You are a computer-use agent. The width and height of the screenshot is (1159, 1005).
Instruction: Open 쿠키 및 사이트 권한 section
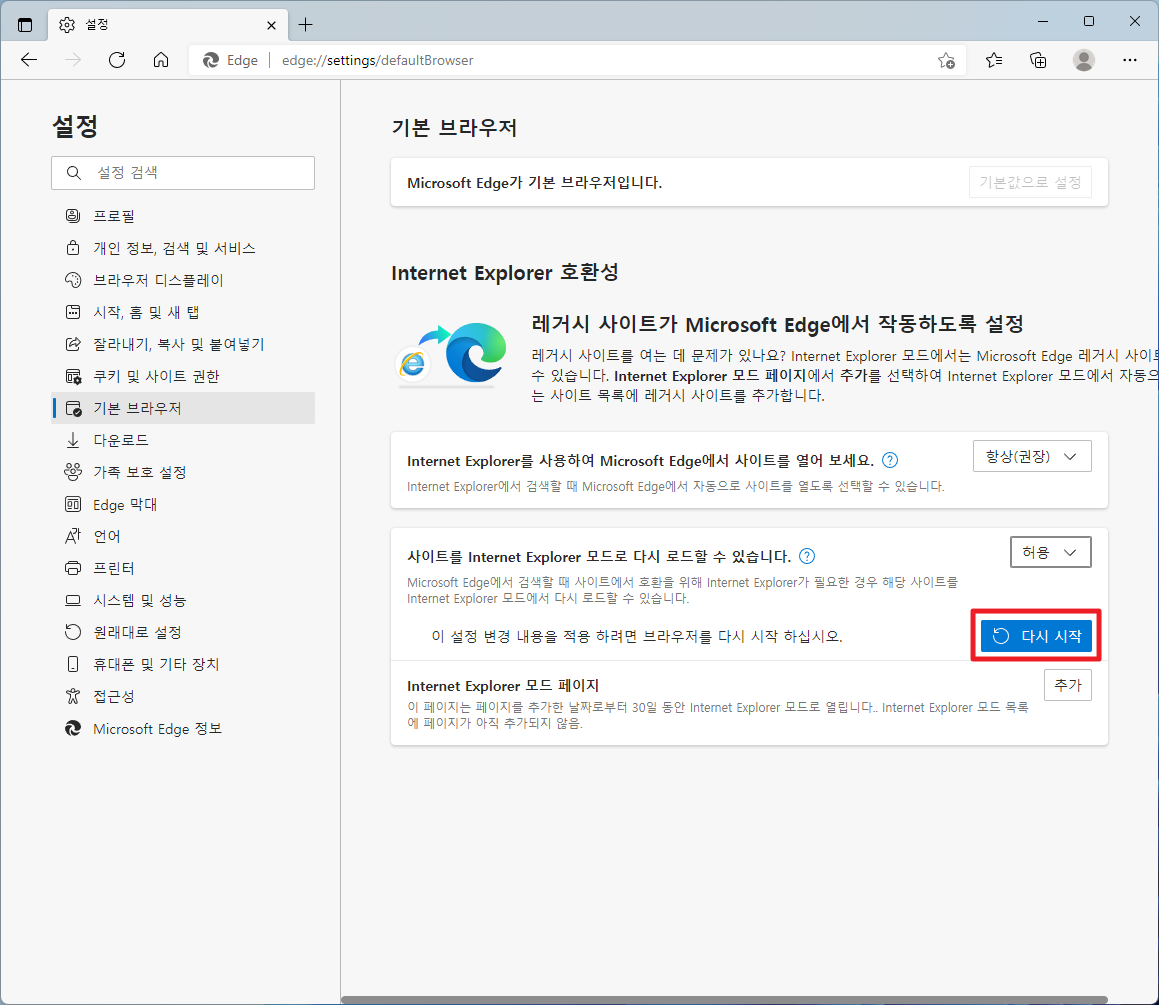183,376
